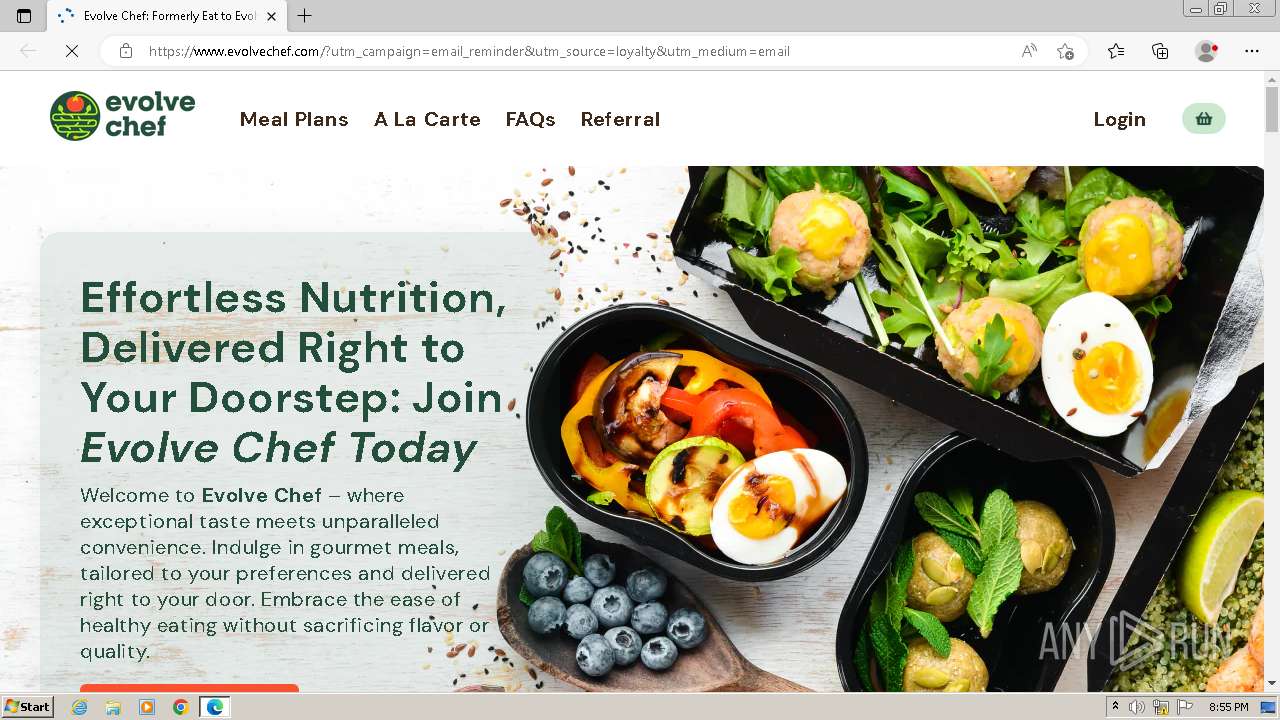Image resolution: width=1280 pixels, height=720 pixels.
Task: Go to Meal Plans page
Action: coord(294,119)
